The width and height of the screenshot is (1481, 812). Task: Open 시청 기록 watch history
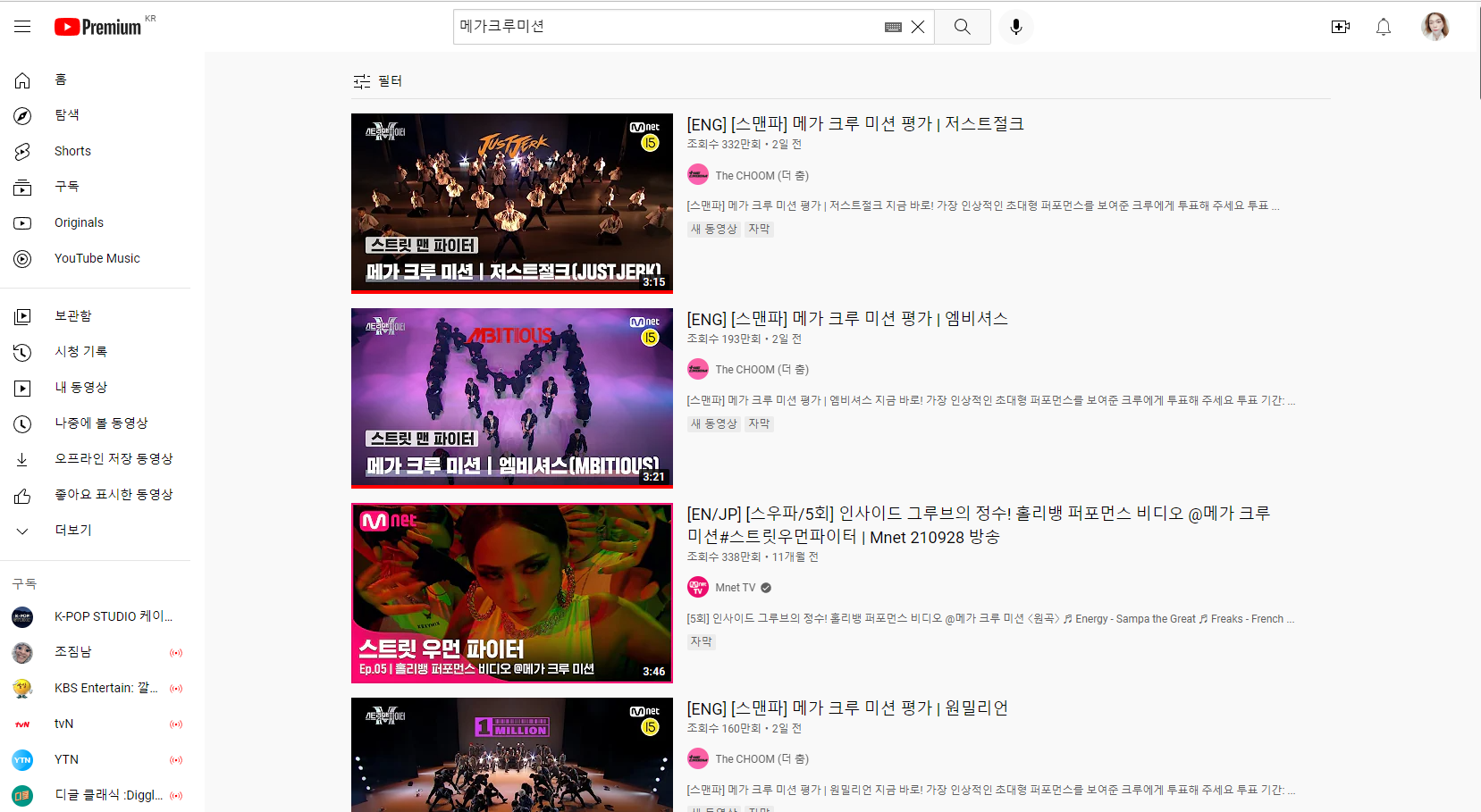(x=96, y=352)
